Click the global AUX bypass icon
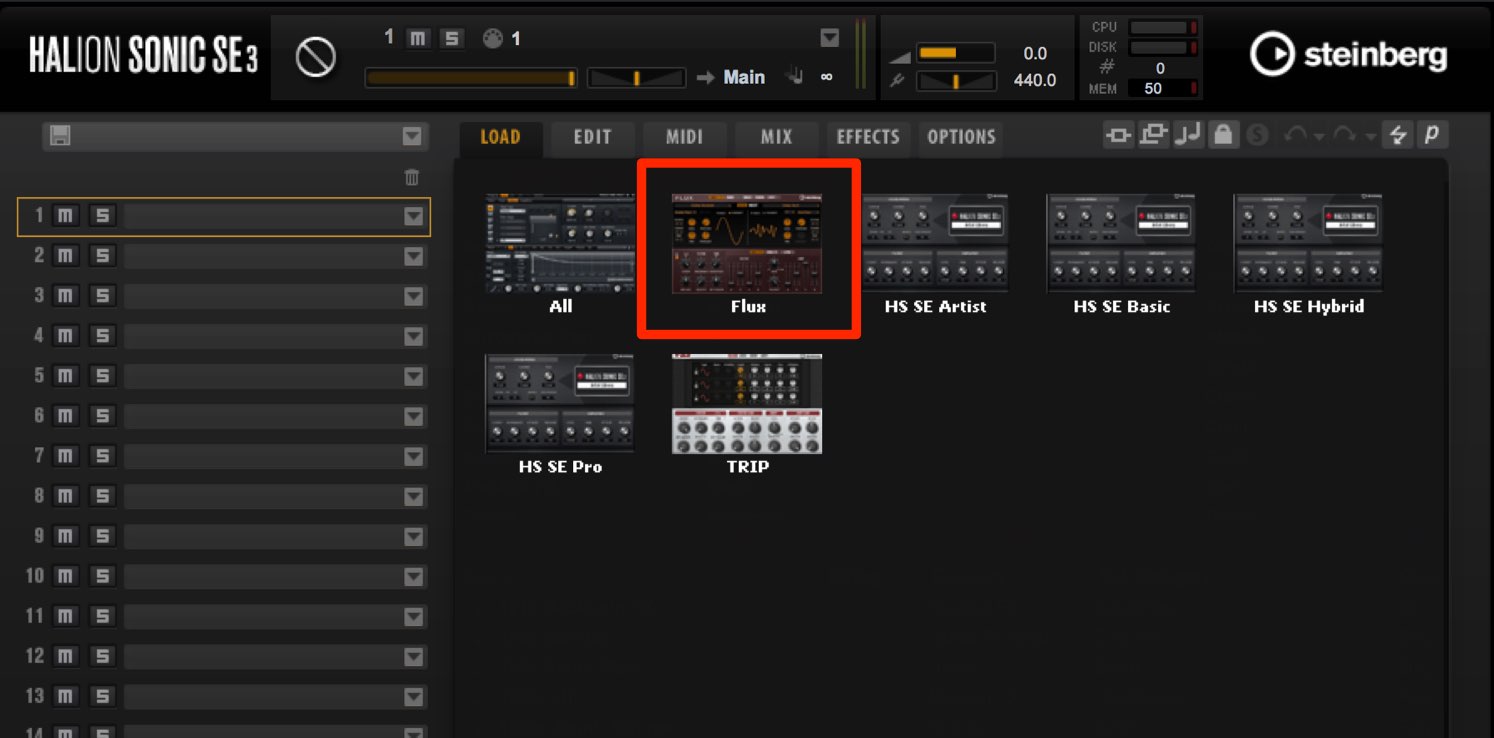 [x=1153, y=135]
